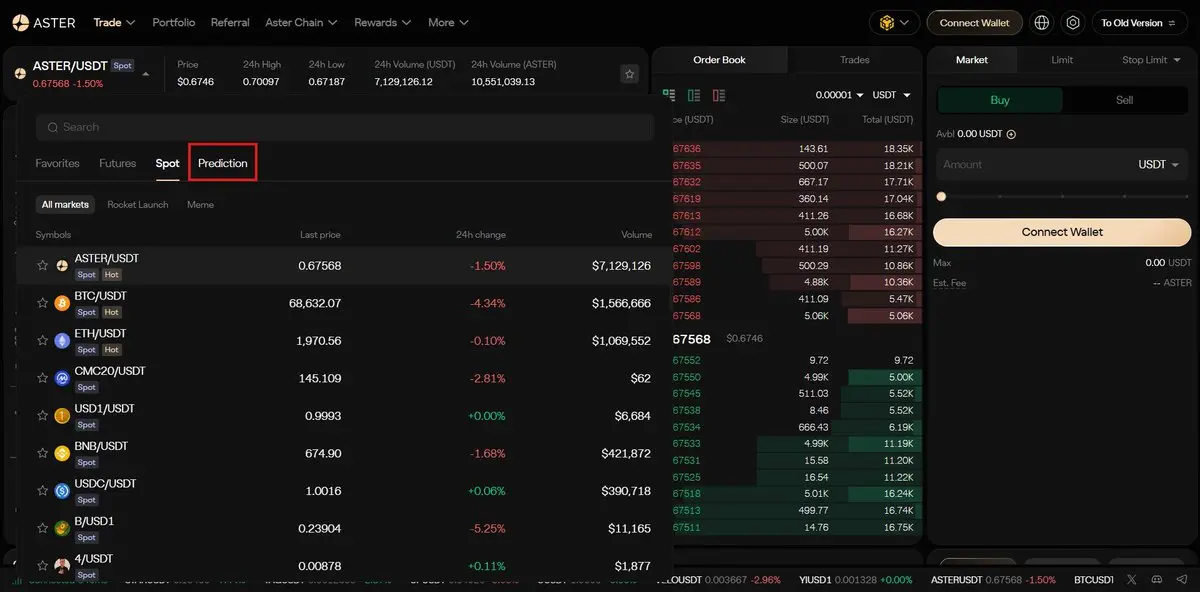1200x592 pixels.
Task: Switch to the Futures tab
Action: tap(117, 163)
